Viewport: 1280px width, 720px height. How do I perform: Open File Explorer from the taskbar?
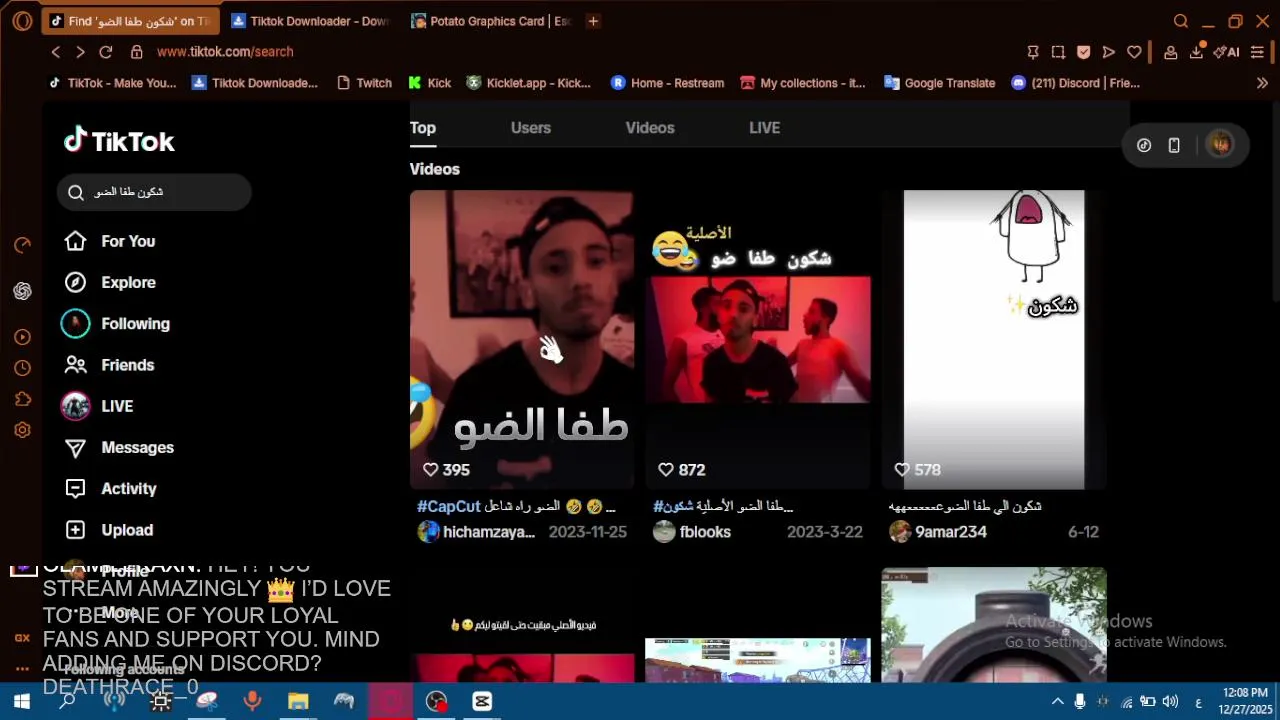pyautogui.click(x=298, y=702)
